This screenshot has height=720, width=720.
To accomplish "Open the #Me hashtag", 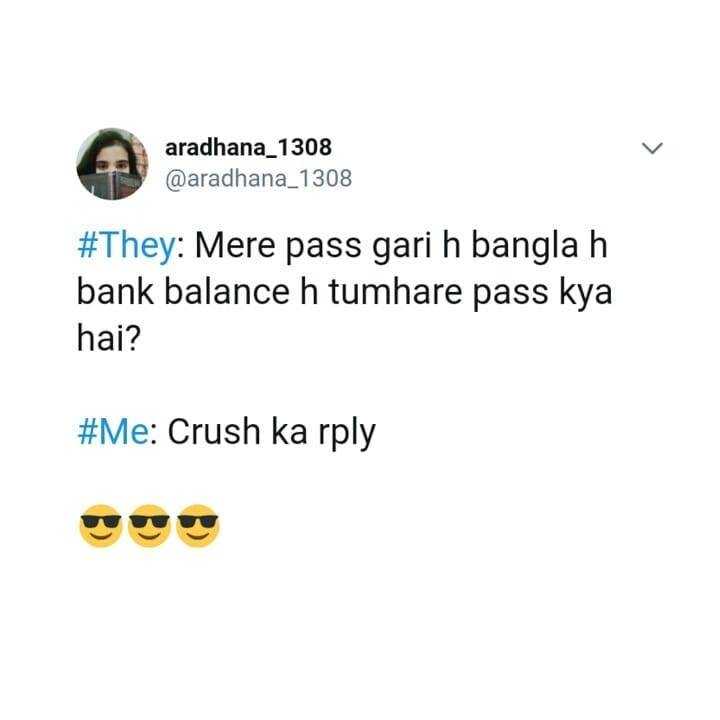I will click(113, 432).
